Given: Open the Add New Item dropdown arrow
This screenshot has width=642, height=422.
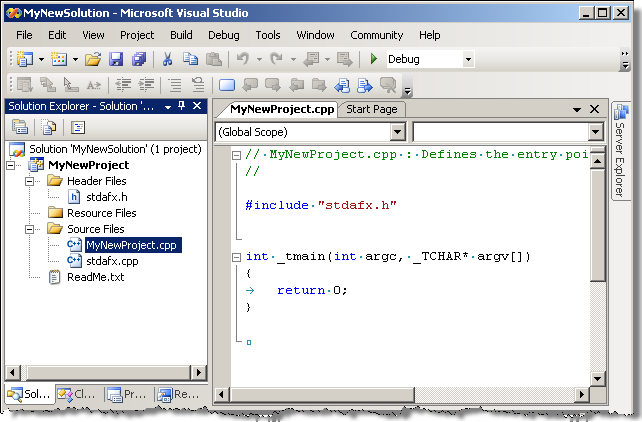Looking at the screenshot, I should click(75, 59).
